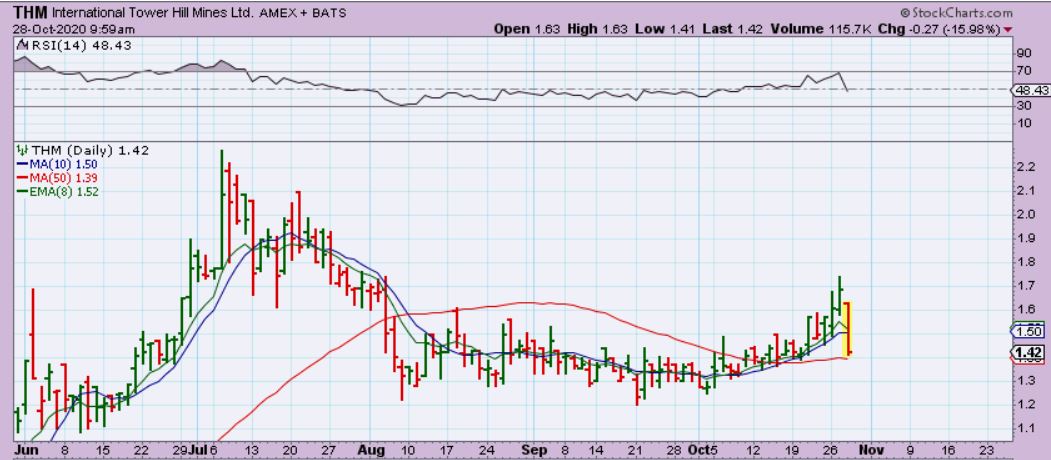
Task: Click the red down-arrow beside Chg value
Action: (x=1008, y=30)
